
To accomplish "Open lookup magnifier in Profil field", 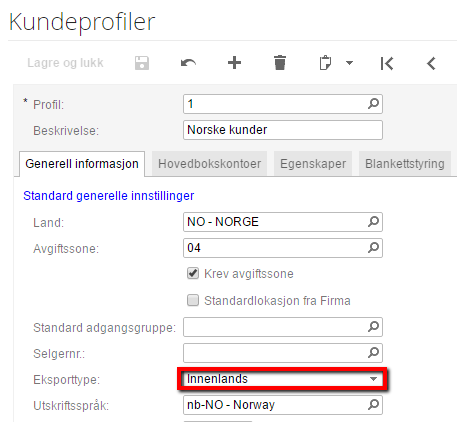I will coord(373,104).
